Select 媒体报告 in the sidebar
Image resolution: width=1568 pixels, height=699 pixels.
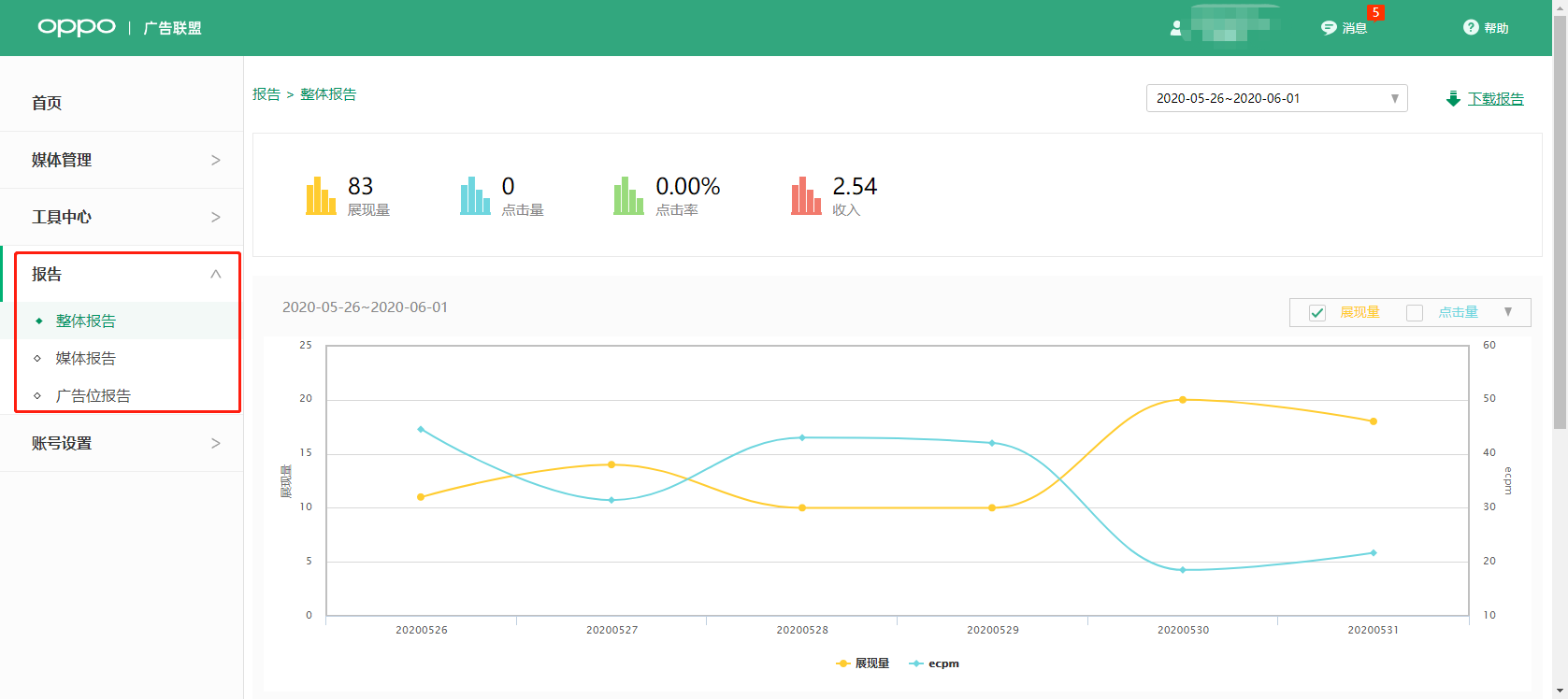86,358
